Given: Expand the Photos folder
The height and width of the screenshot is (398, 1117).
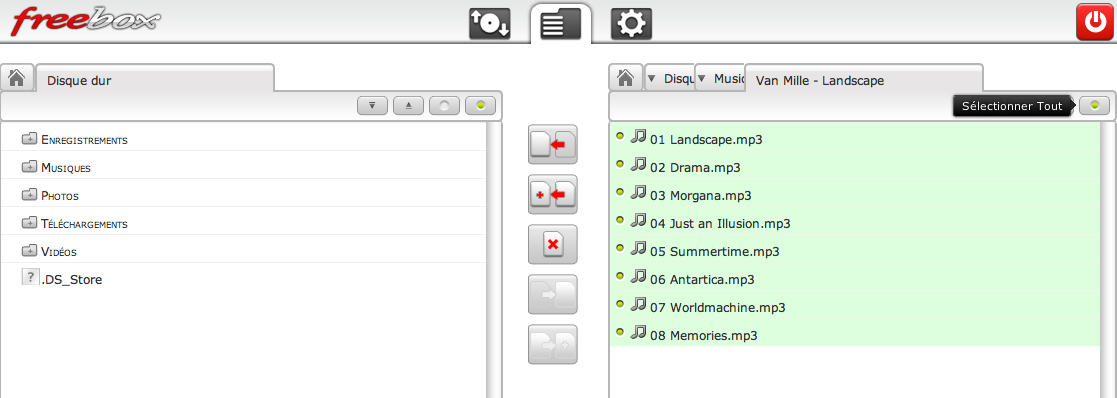Looking at the screenshot, I should click(x=29, y=194).
